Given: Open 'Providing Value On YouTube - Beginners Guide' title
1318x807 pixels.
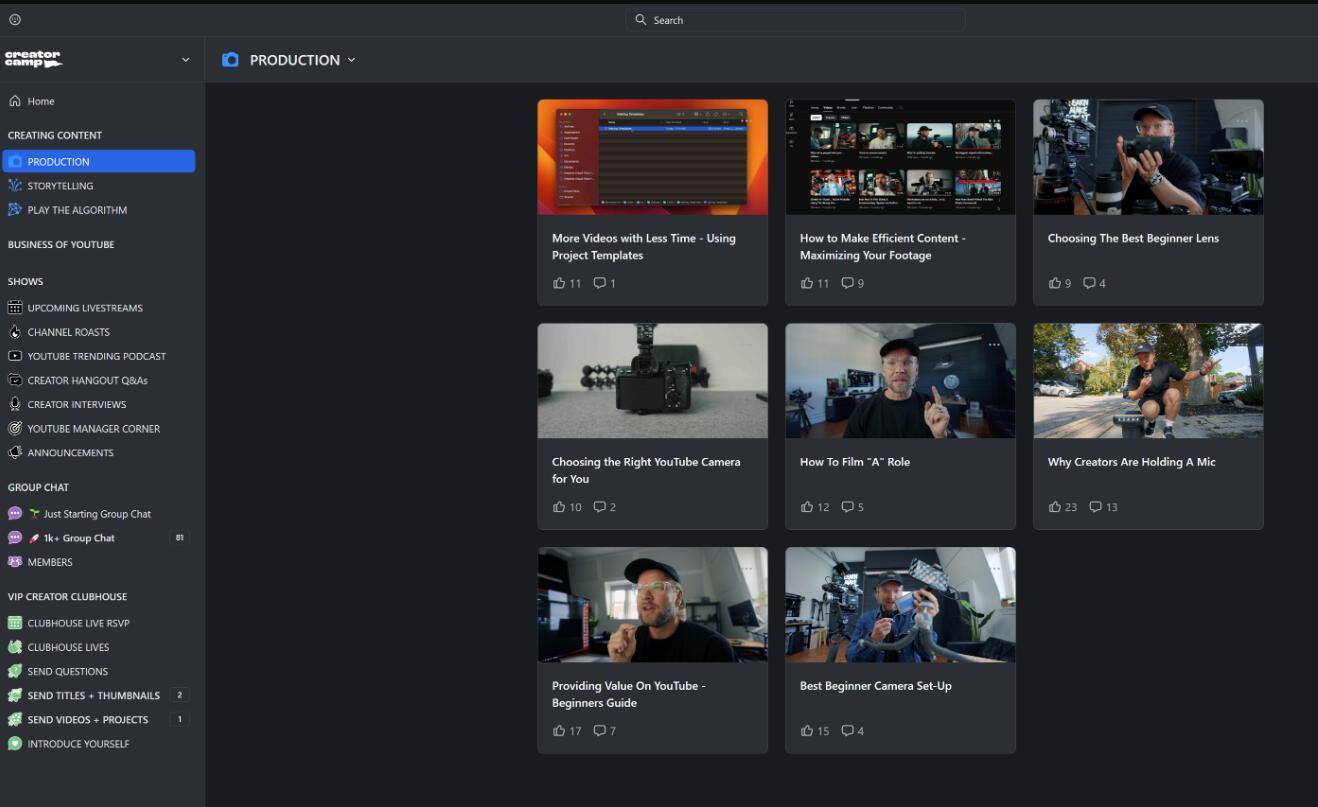Looking at the screenshot, I should click(x=628, y=694).
